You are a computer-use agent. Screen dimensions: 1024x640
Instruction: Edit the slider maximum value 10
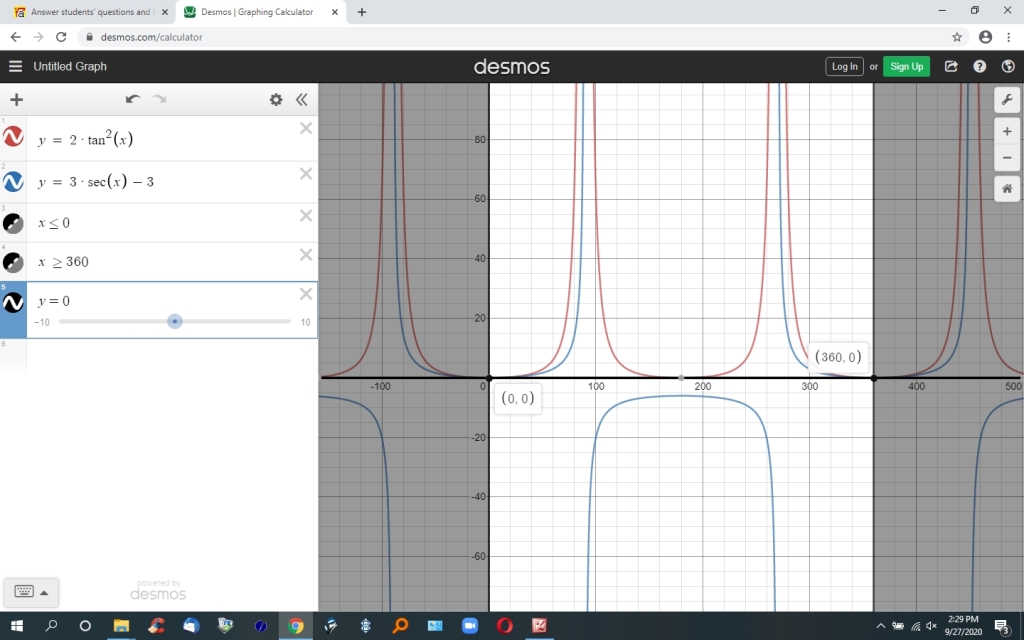[x=305, y=322]
